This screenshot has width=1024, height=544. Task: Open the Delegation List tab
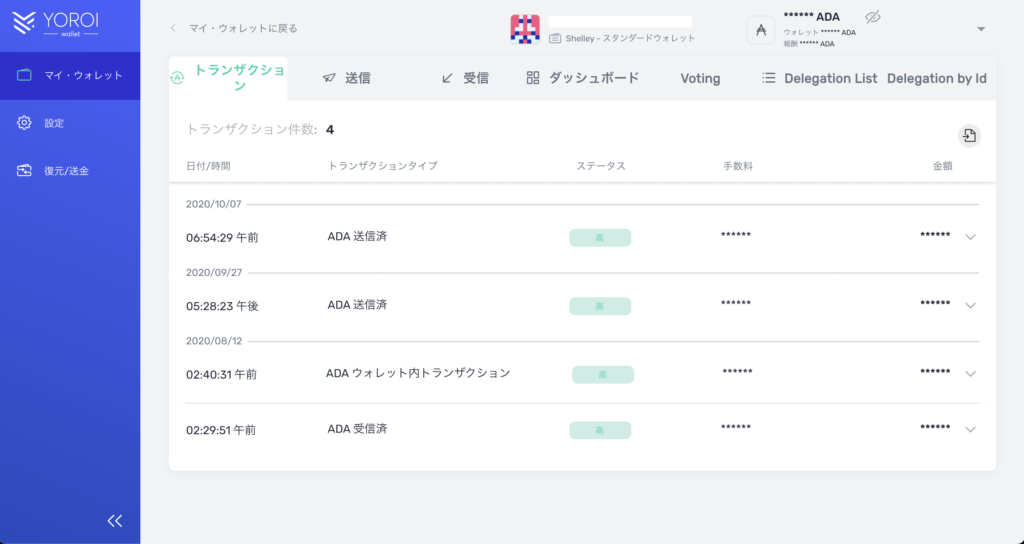pyautogui.click(x=819, y=78)
